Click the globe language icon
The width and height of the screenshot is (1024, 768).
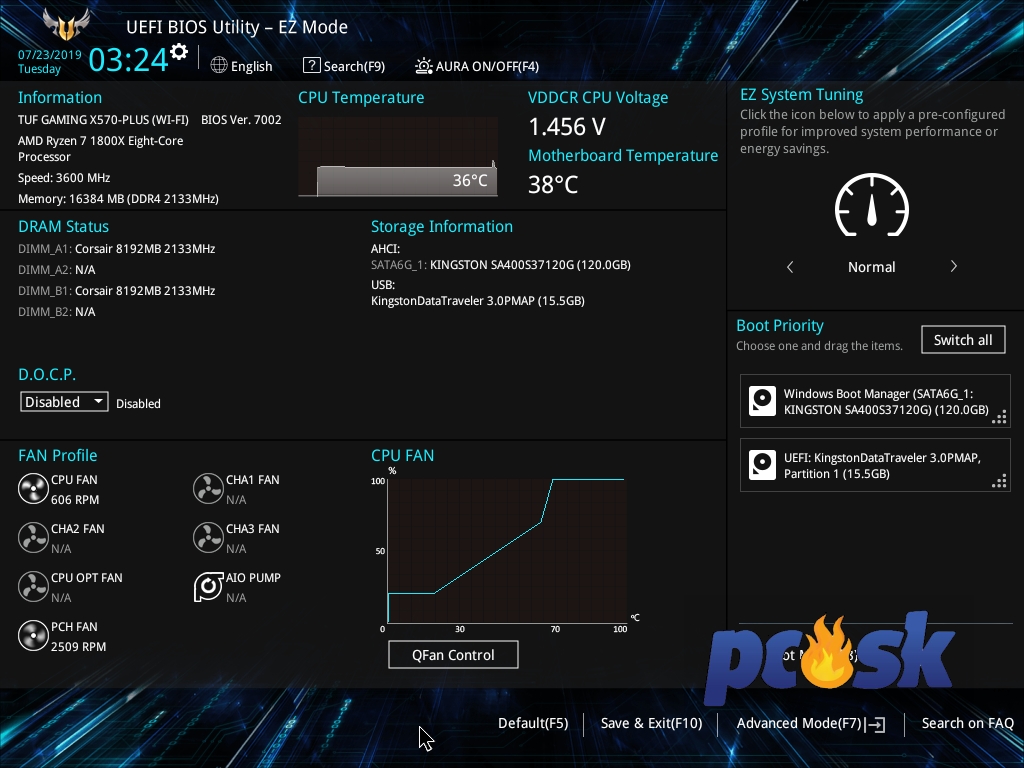tap(219, 65)
